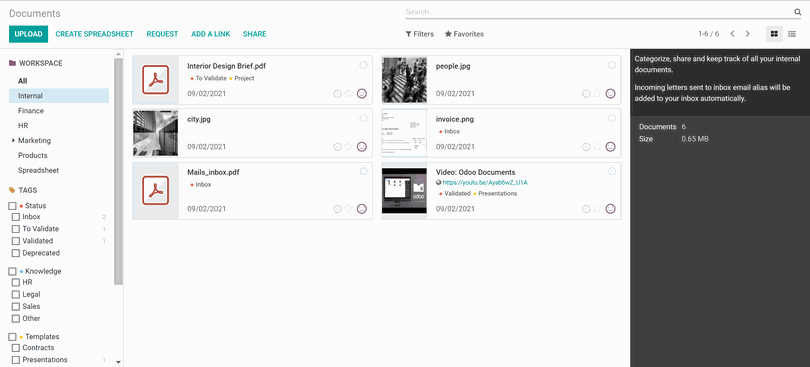Viewport: 810px width, 367px height.
Task: Open the Favorites dropdown
Action: coord(464,34)
